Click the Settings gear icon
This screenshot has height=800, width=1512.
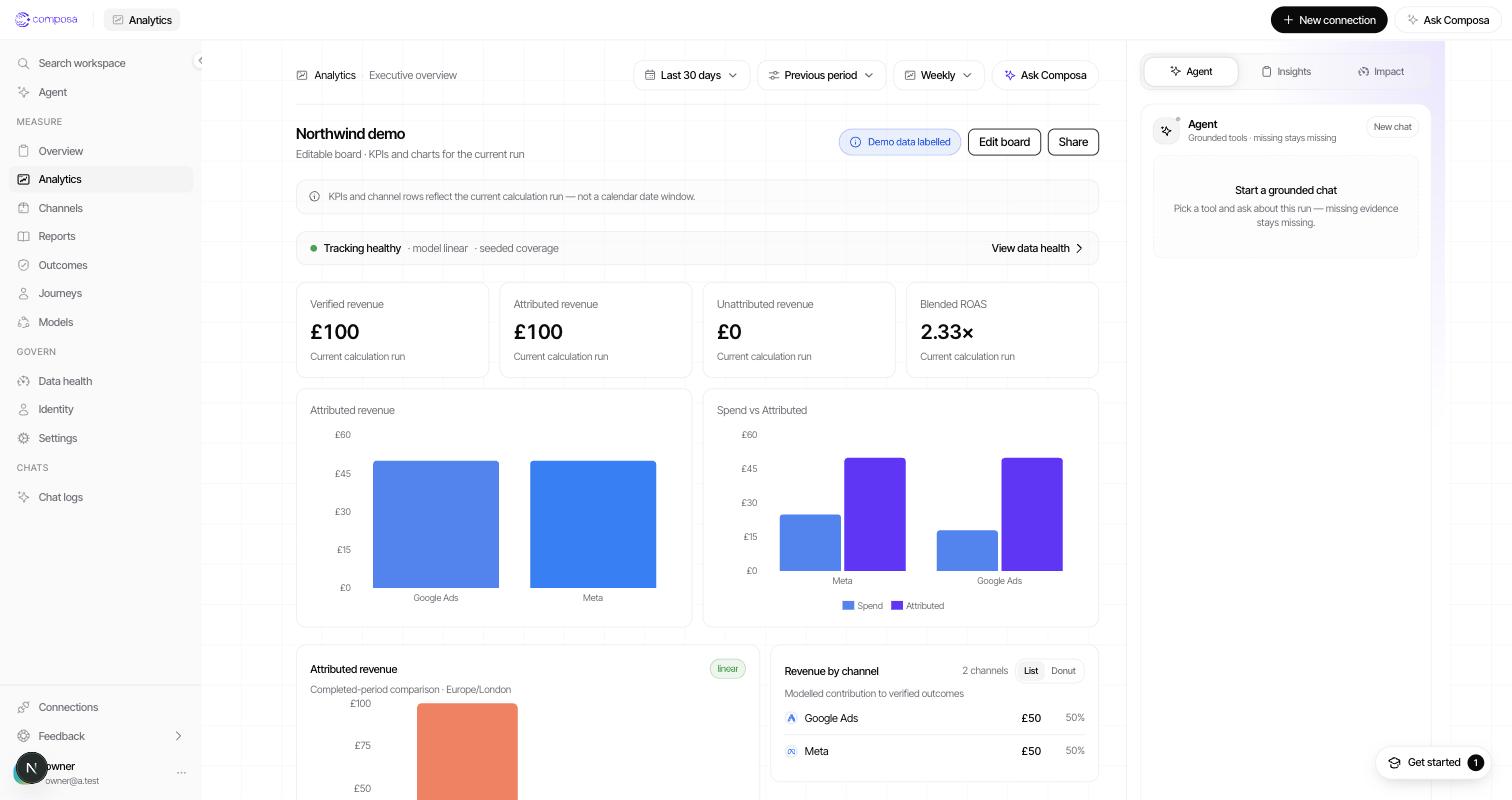pyautogui.click(x=23, y=438)
